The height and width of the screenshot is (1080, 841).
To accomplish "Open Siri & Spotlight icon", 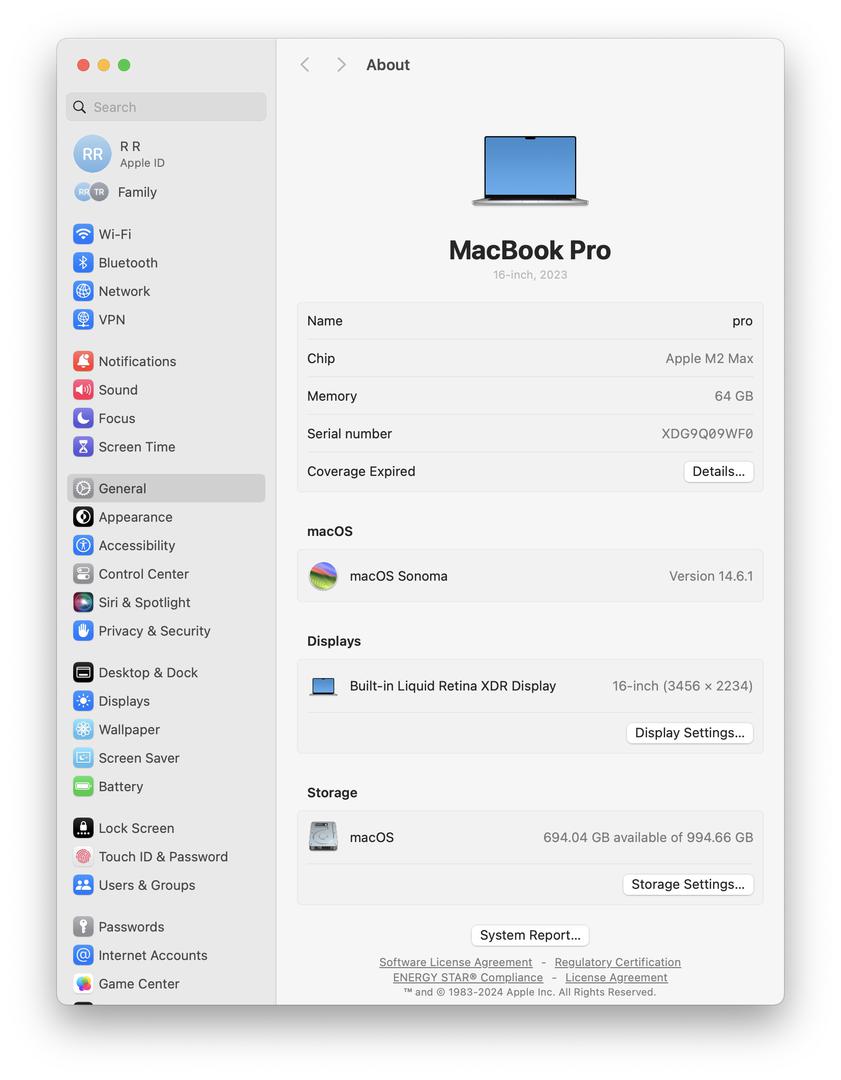I will point(83,602).
